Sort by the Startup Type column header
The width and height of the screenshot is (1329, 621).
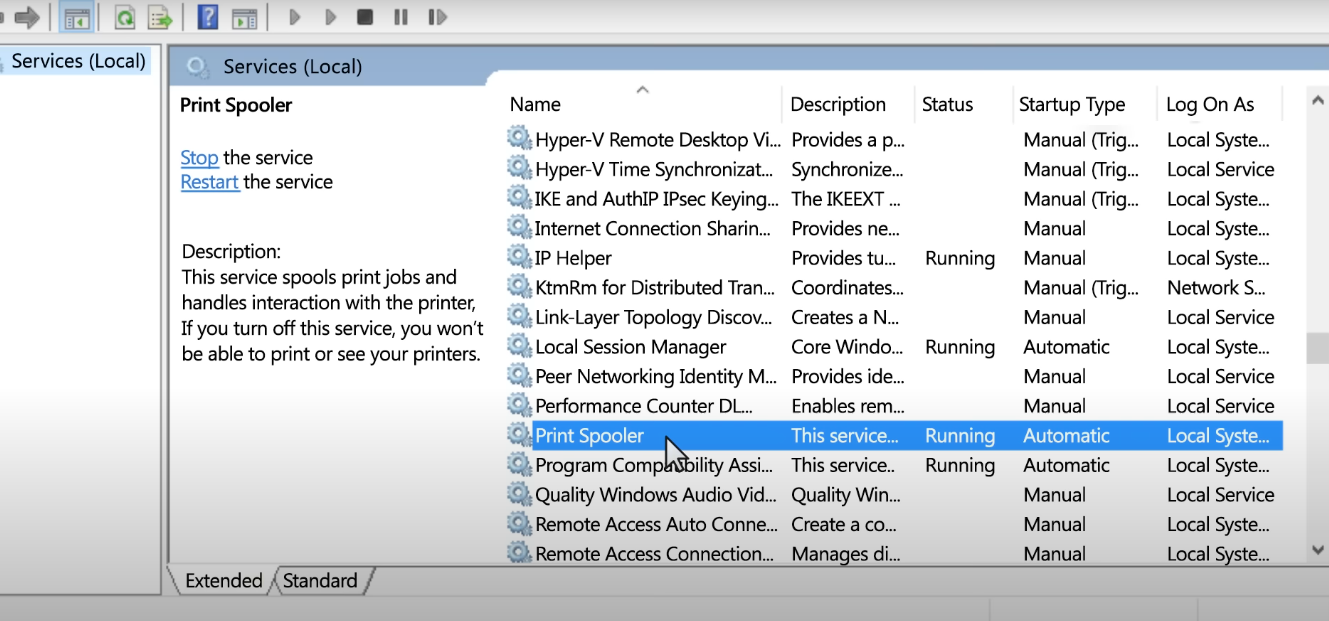1072,105
